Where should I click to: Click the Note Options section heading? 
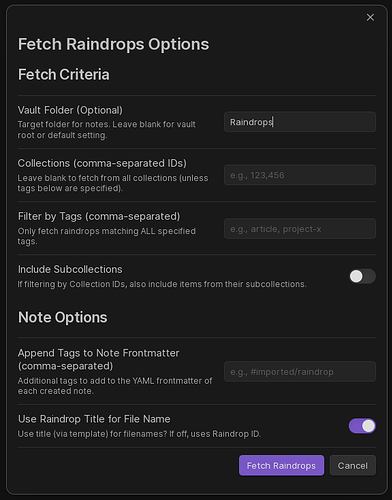click(x=63, y=317)
